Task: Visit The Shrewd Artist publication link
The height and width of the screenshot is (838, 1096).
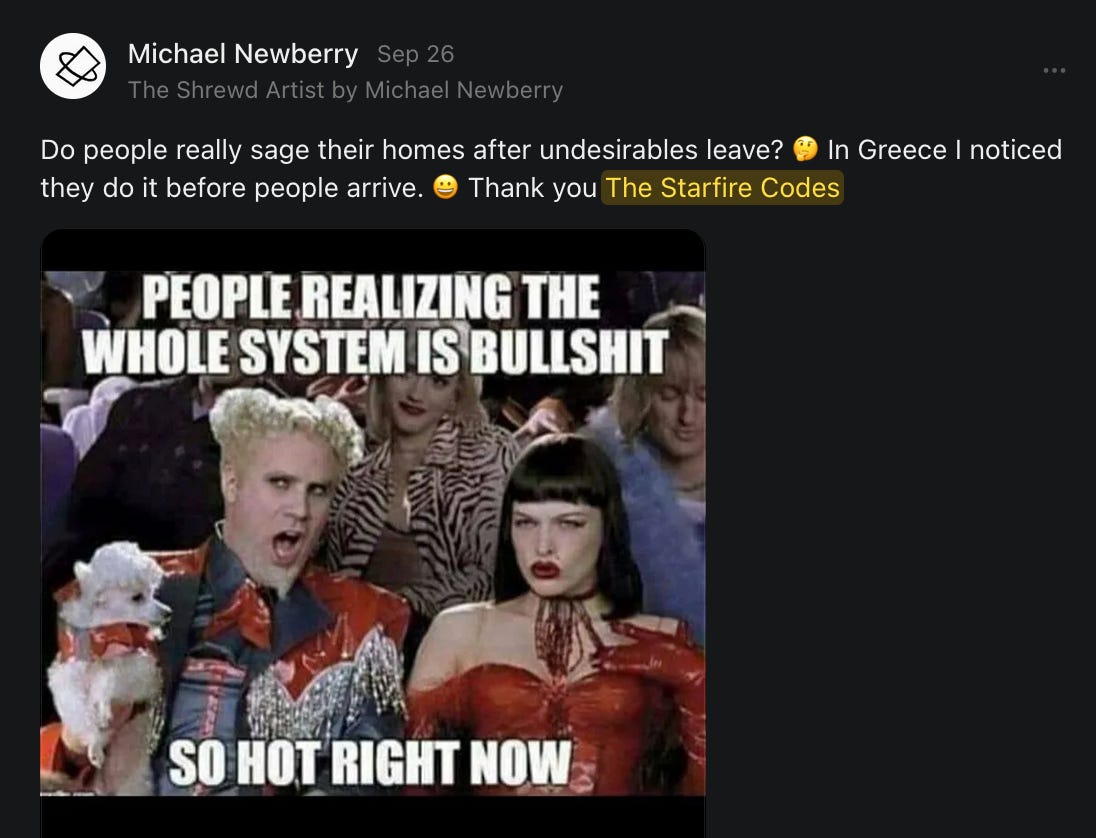Action: 345,90
